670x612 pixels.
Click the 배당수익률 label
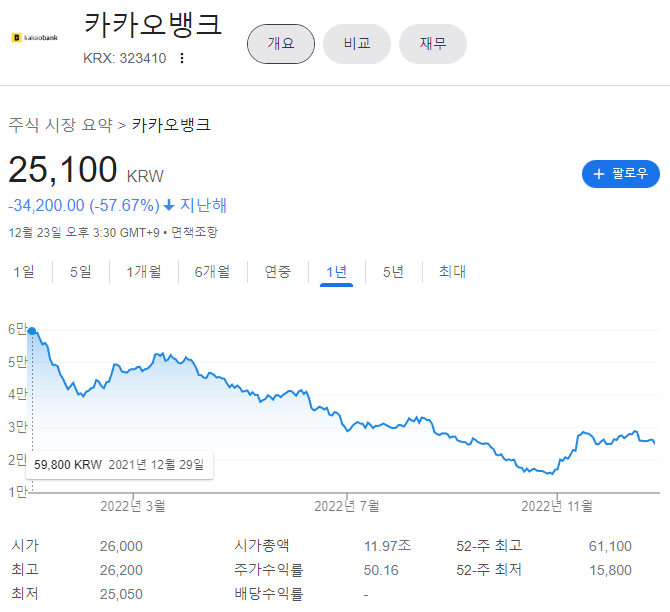click(268, 594)
